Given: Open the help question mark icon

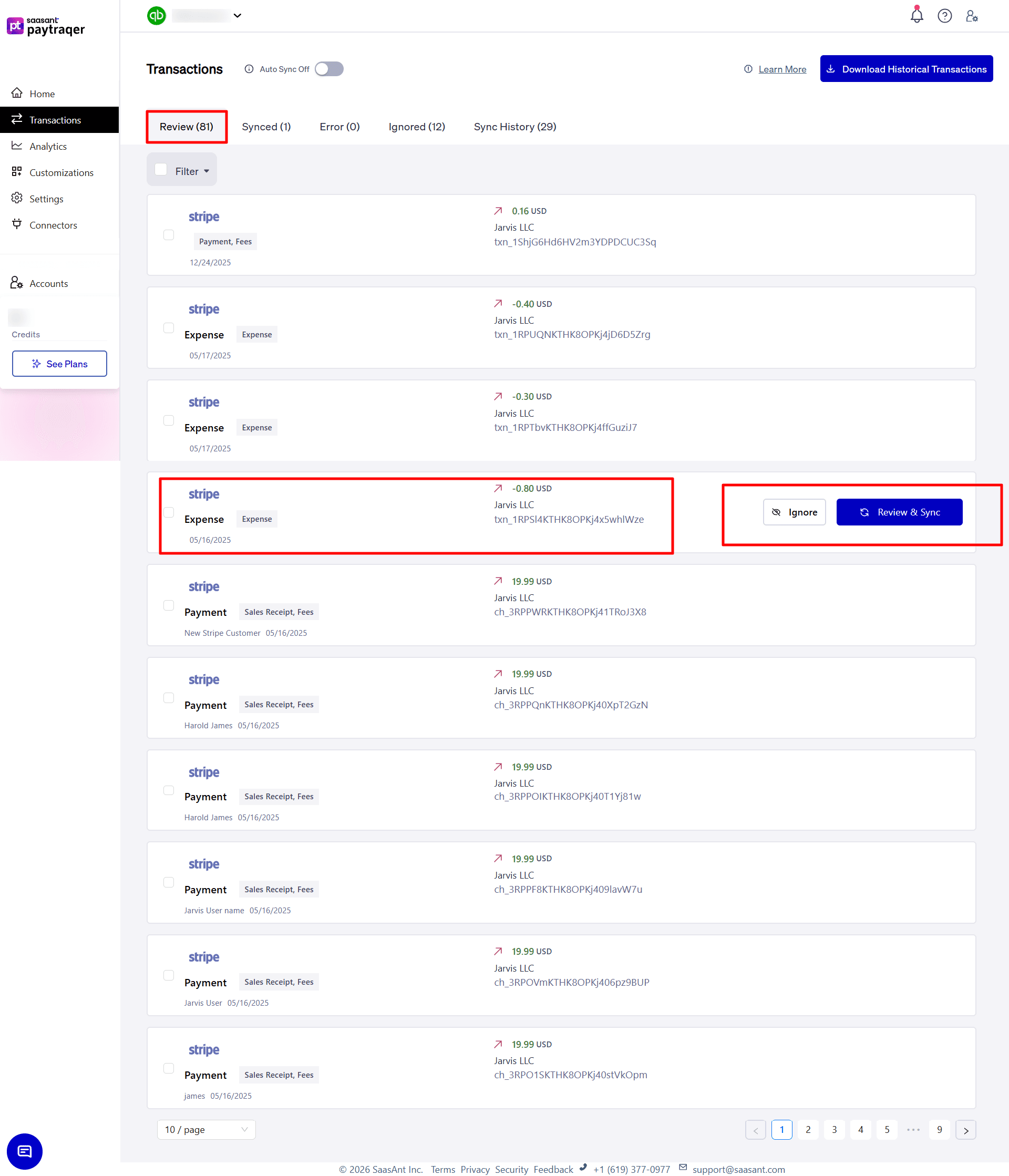Looking at the screenshot, I should coord(944,16).
